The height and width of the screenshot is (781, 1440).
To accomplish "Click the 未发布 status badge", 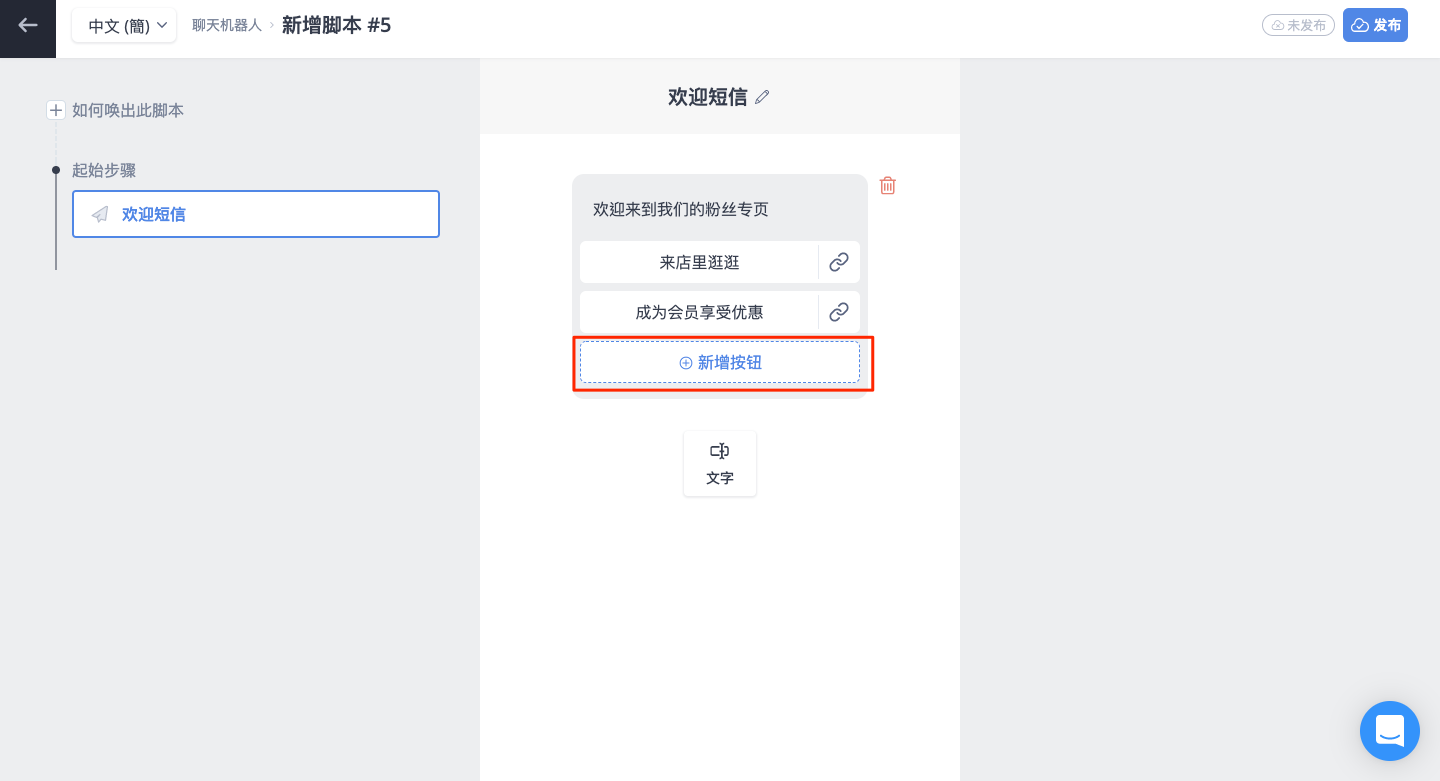I will pos(1298,25).
